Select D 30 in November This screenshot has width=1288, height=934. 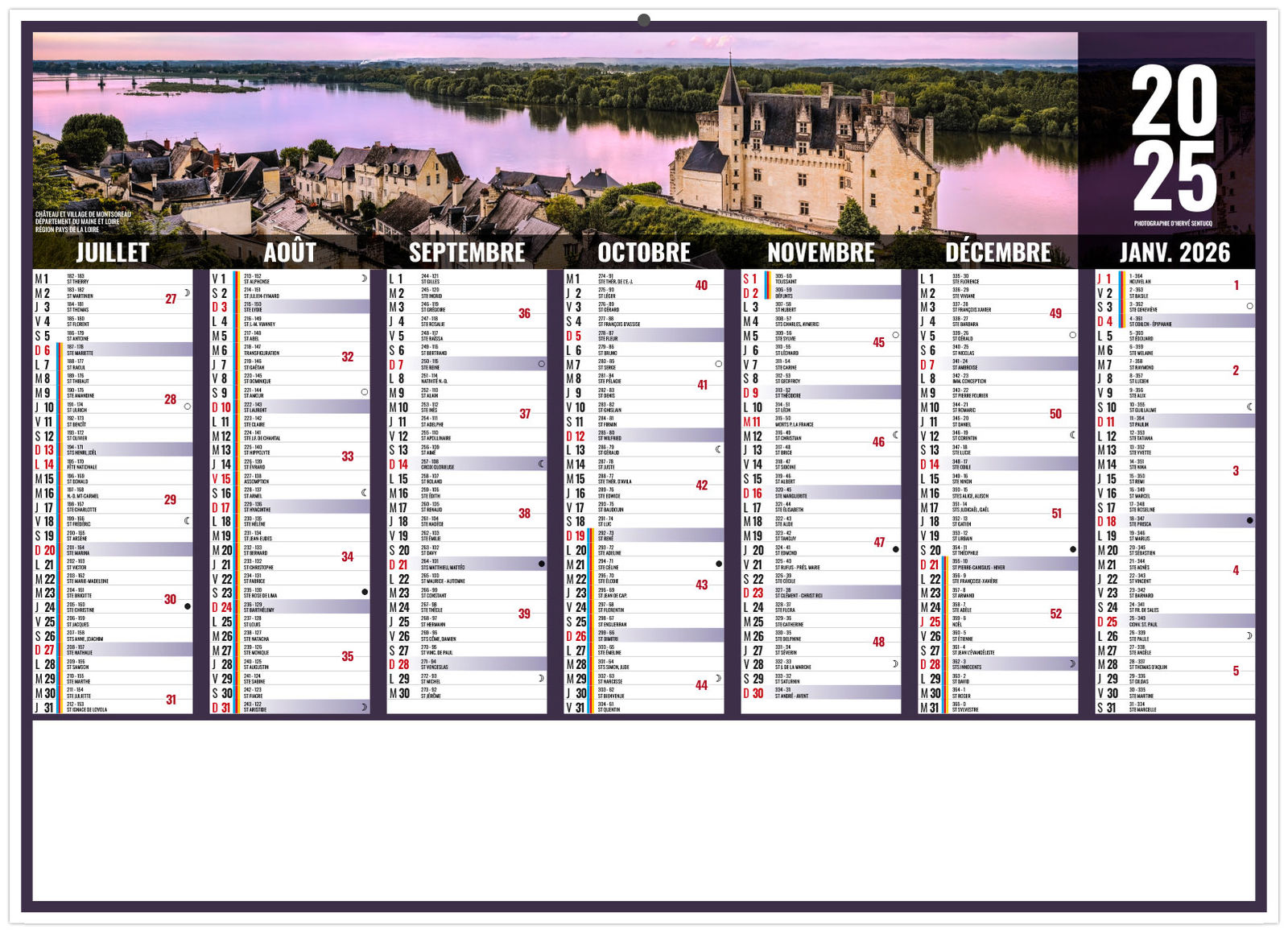pyautogui.click(x=821, y=692)
